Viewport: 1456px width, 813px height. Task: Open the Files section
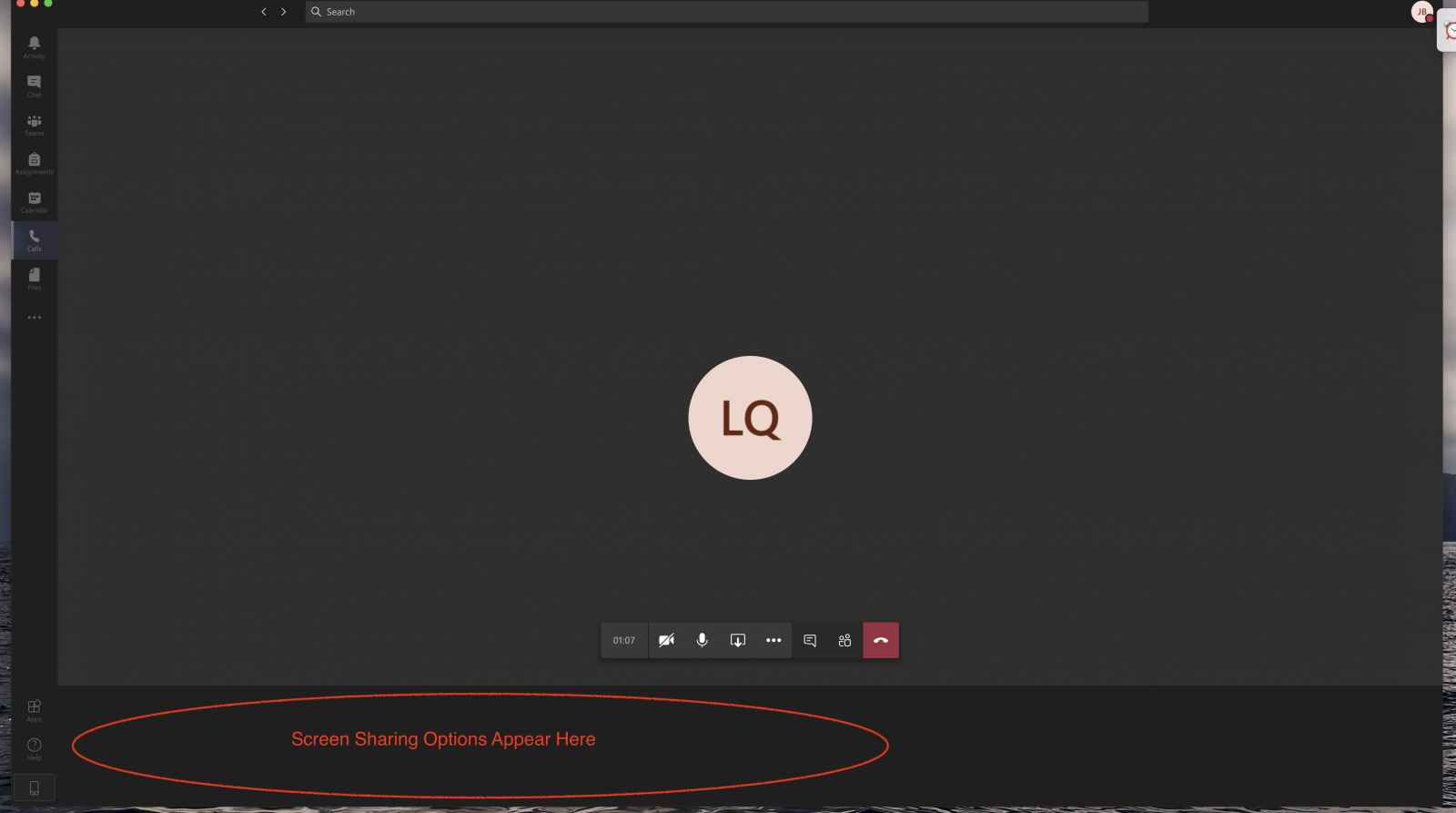pos(34,279)
